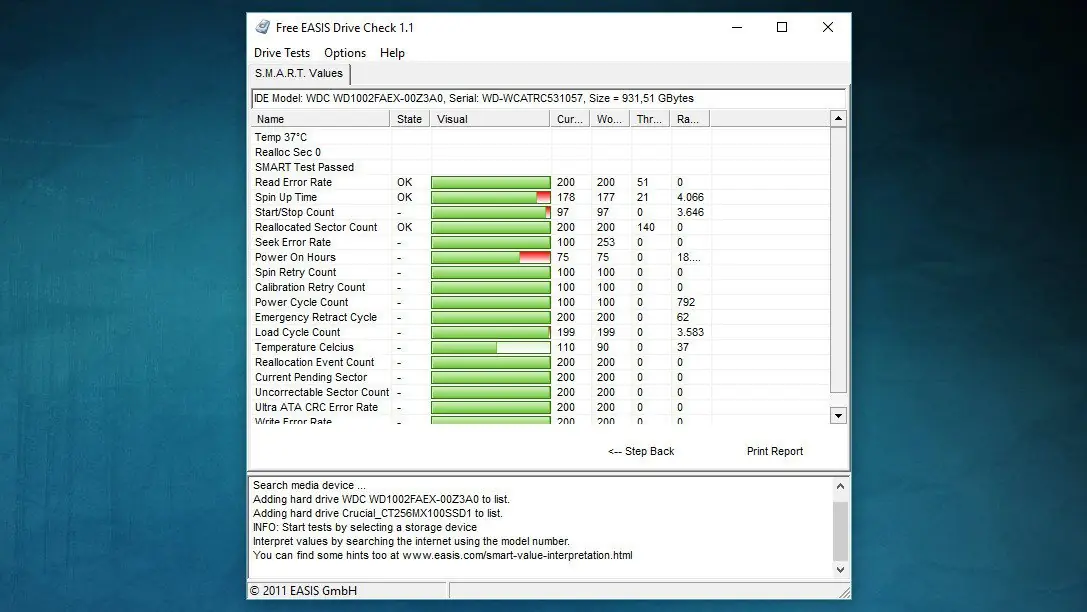This screenshot has width=1087, height=612.
Task: Click the Cur... column header
Action: point(570,119)
